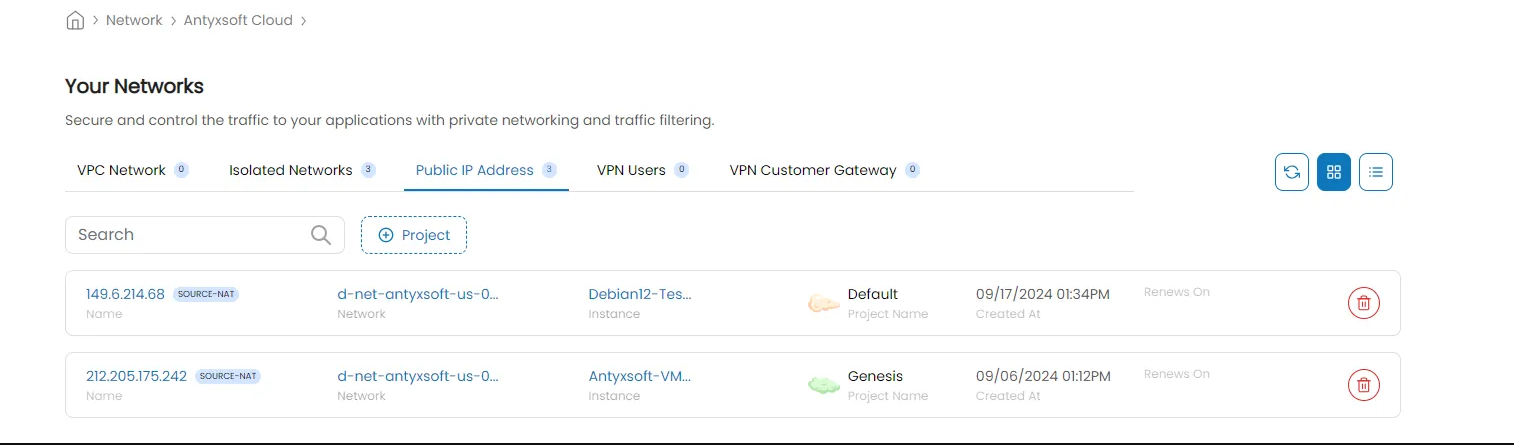Switch to list view layout
The image size is (1514, 445).
1375,172
